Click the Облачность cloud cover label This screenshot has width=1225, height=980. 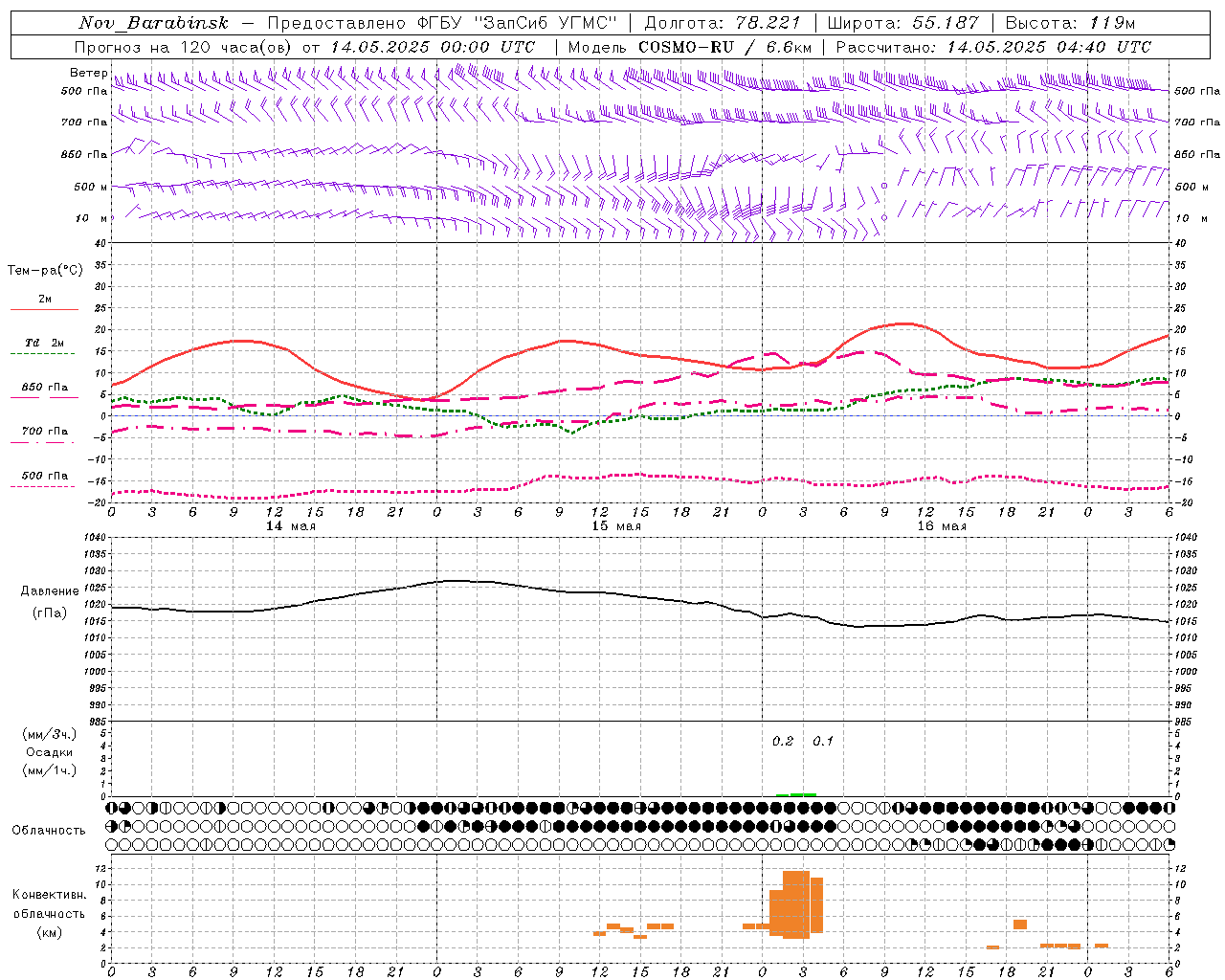coord(49,830)
